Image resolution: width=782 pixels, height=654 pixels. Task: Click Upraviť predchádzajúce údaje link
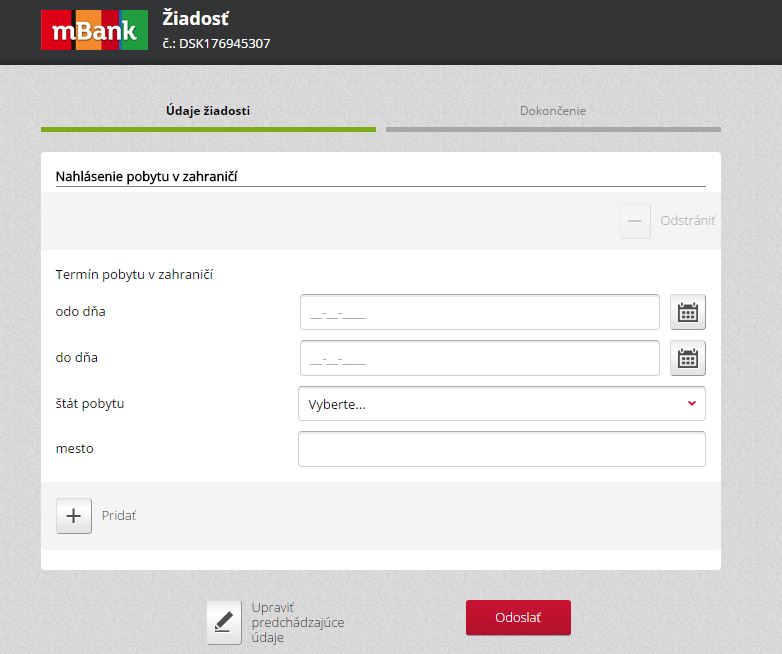click(298, 623)
